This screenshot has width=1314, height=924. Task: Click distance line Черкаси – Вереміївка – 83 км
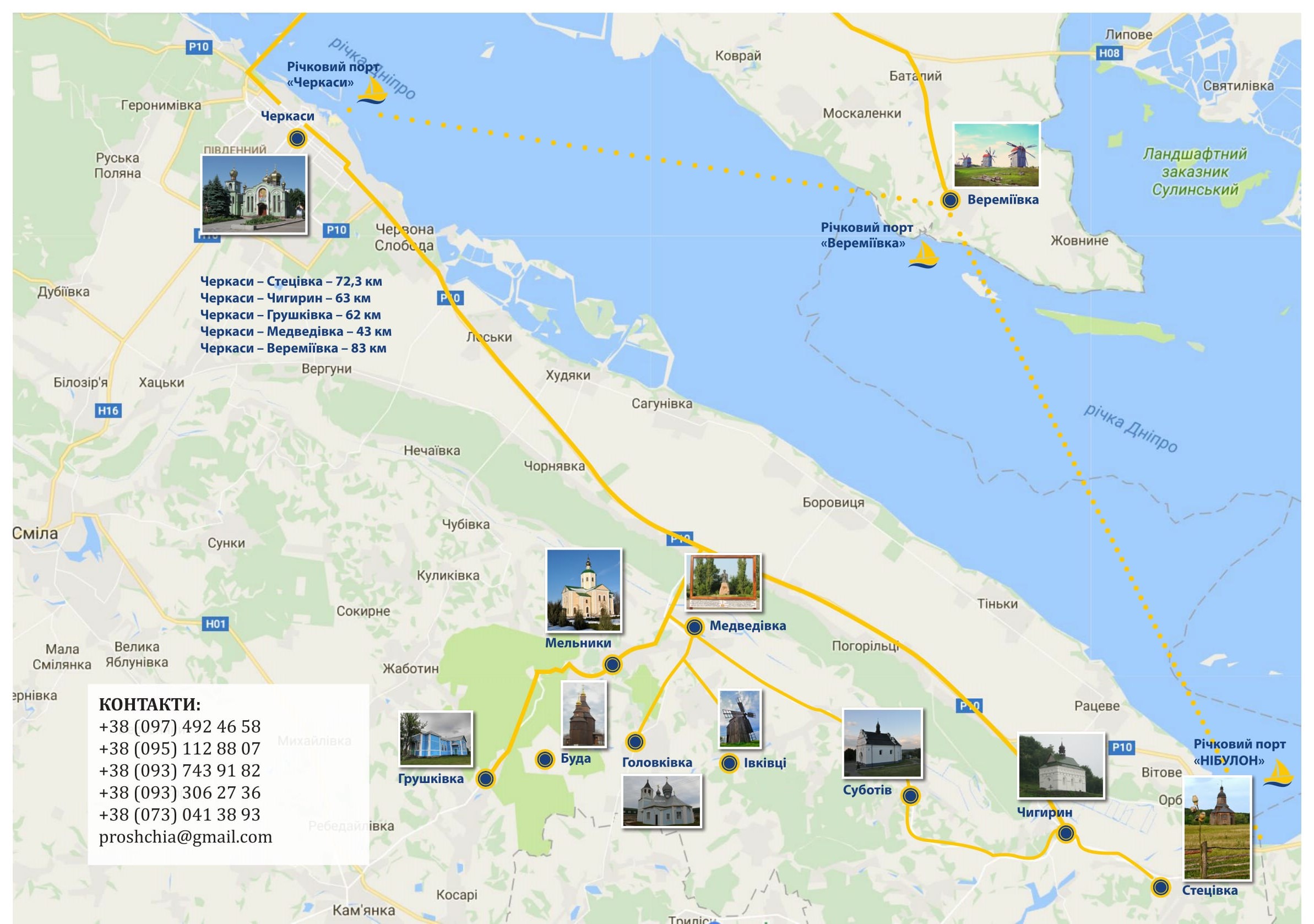pos(294,348)
